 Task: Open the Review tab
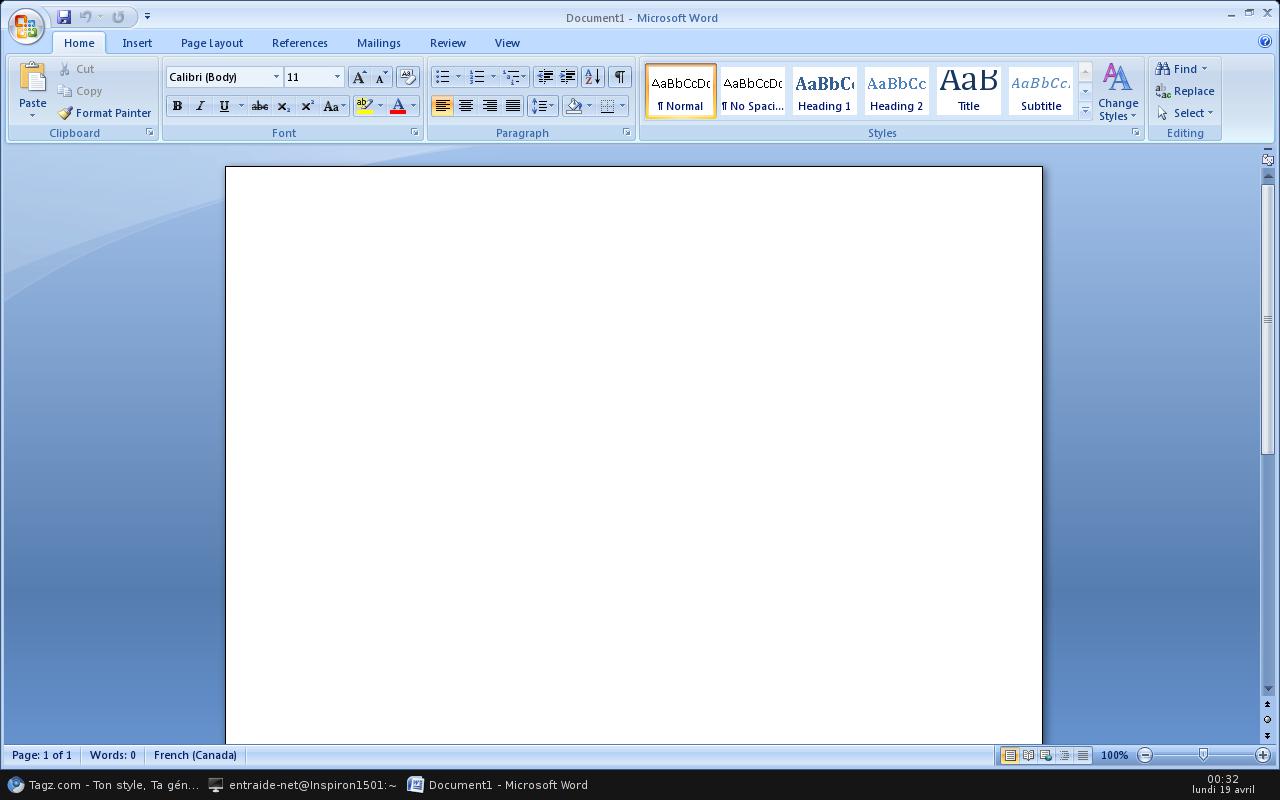tap(448, 43)
